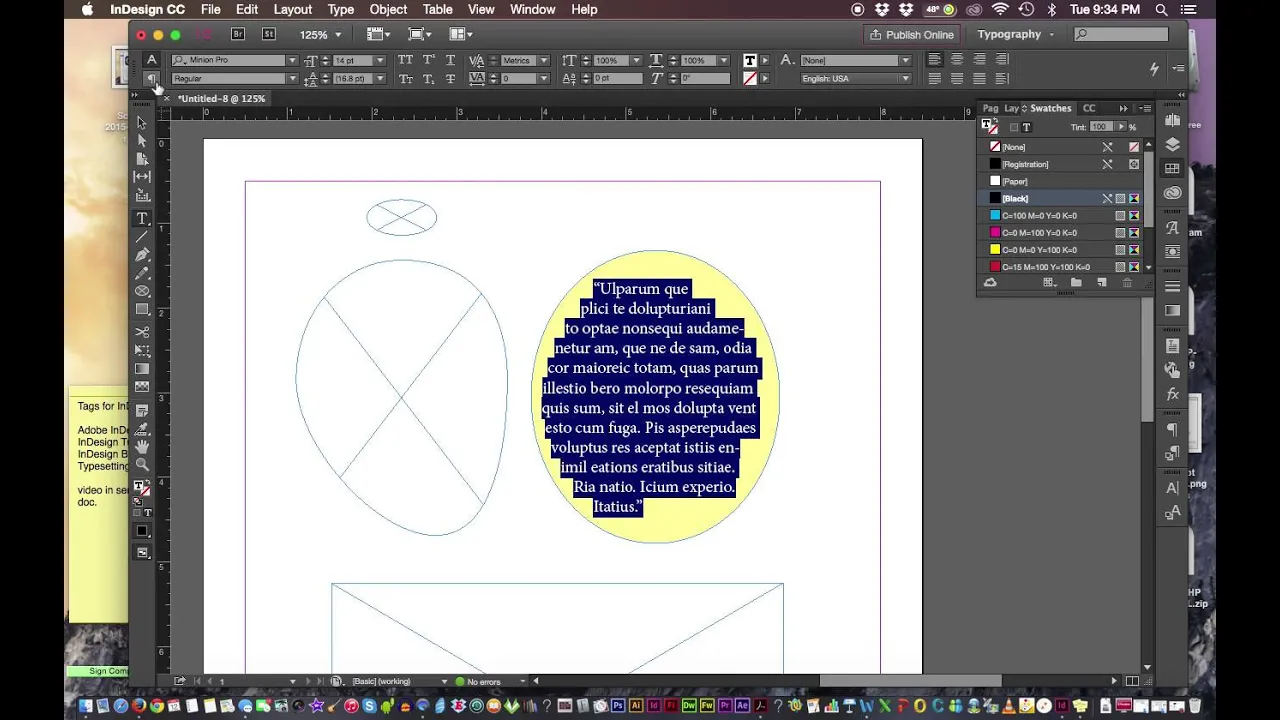Select the Hand tool
The width and height of the screenshot is (1280, 720).
pyautogui.click(x=142, y=446)
